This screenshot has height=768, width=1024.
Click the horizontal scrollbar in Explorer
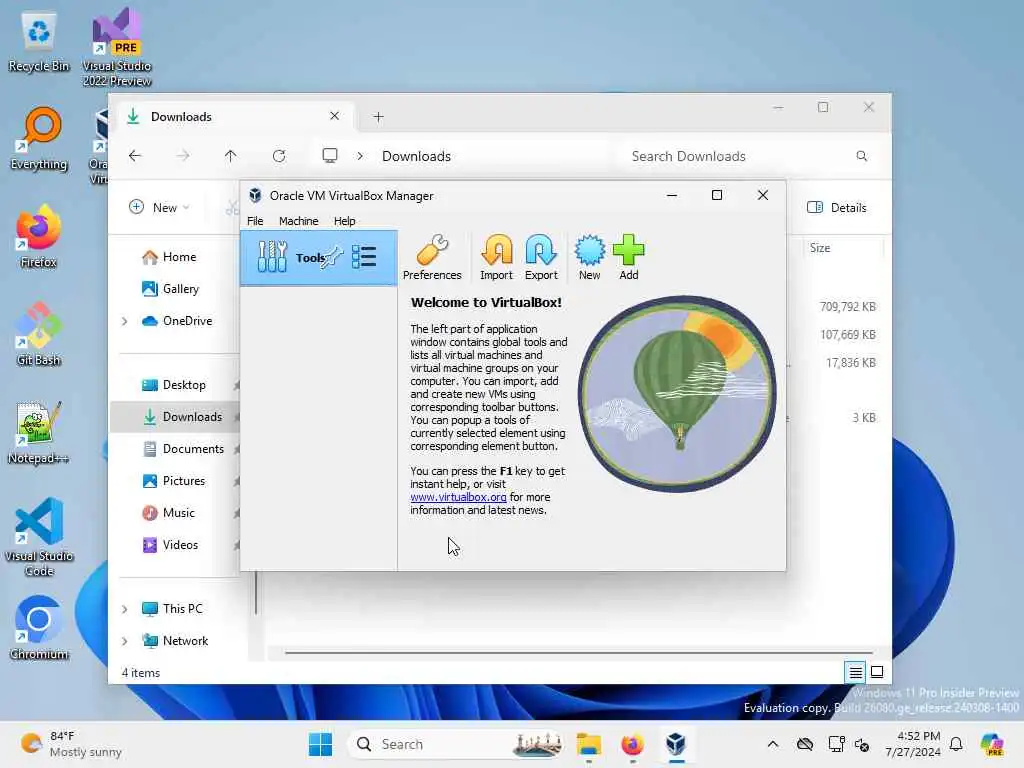(x=579, y=652)
